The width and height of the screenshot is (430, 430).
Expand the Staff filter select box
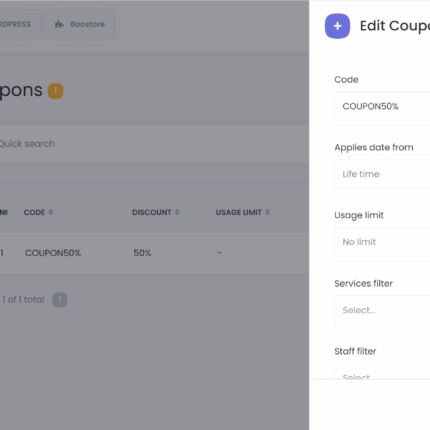pyautogui.click(x=382, y=371)
